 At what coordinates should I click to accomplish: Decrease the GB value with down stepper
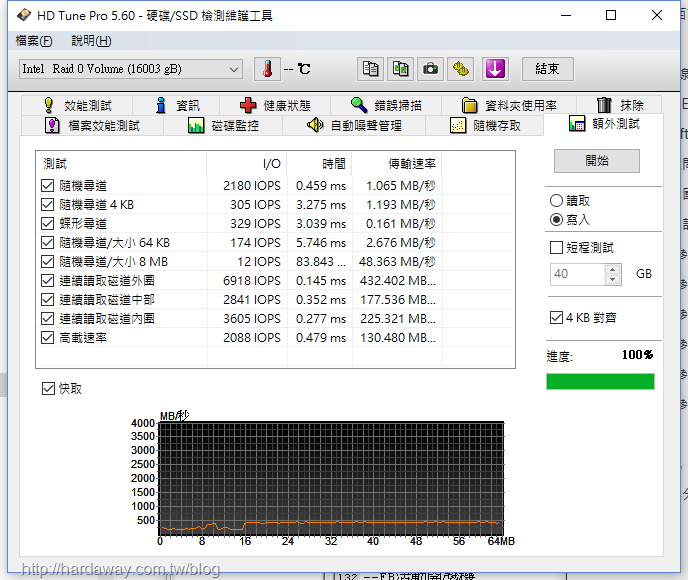(613, 279)
